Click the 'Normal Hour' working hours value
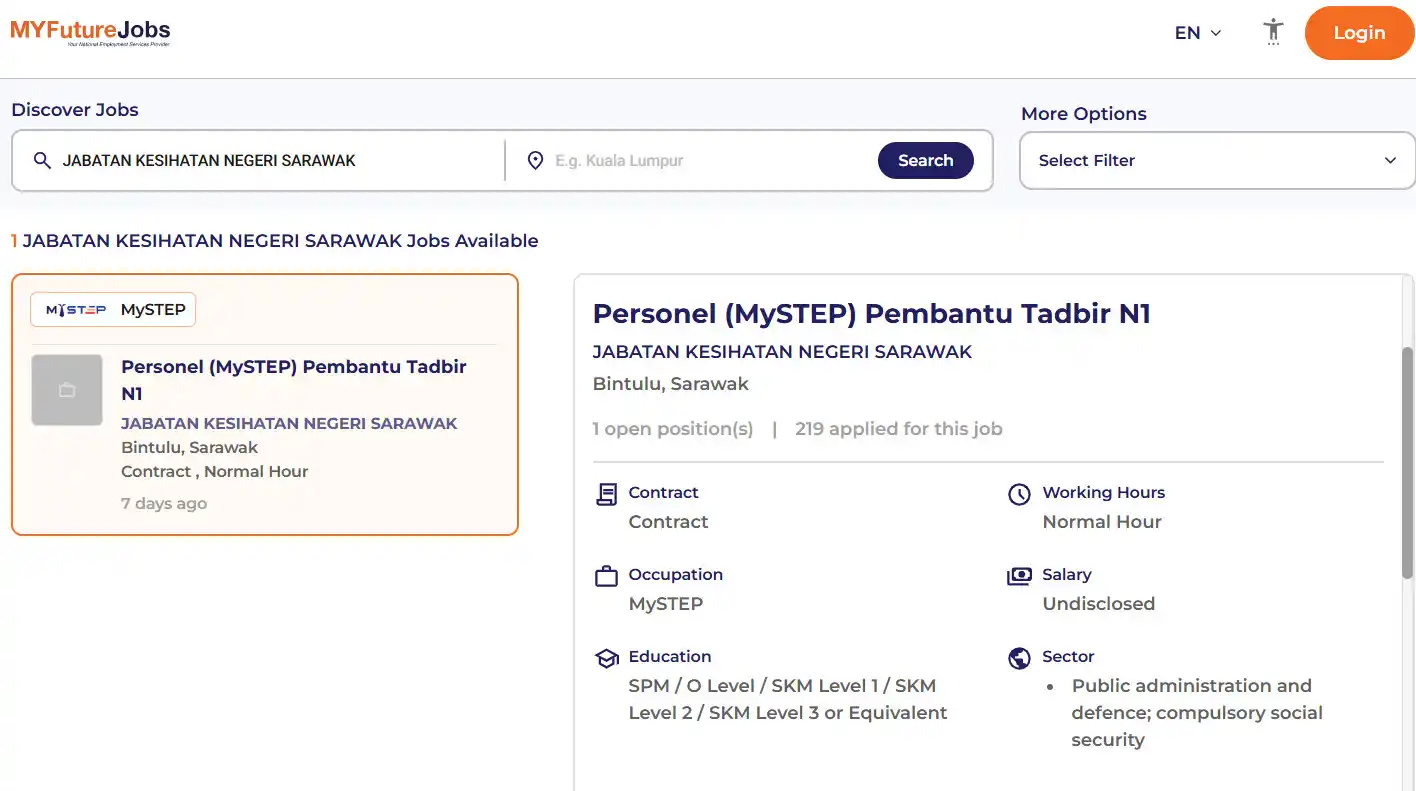 click(x=1102, y=522)
